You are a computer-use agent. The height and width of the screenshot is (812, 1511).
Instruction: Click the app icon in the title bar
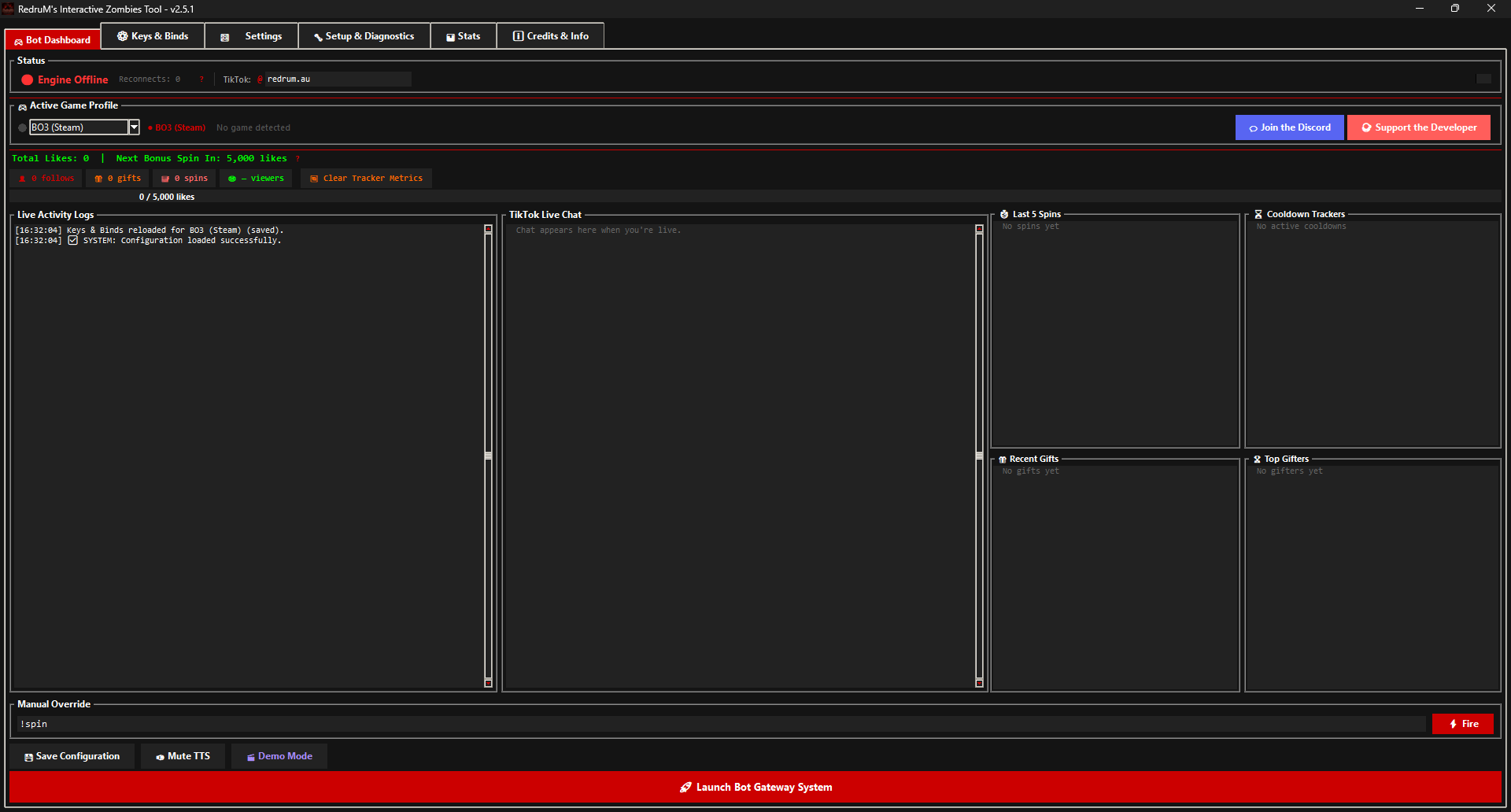[x=8, y=9]
